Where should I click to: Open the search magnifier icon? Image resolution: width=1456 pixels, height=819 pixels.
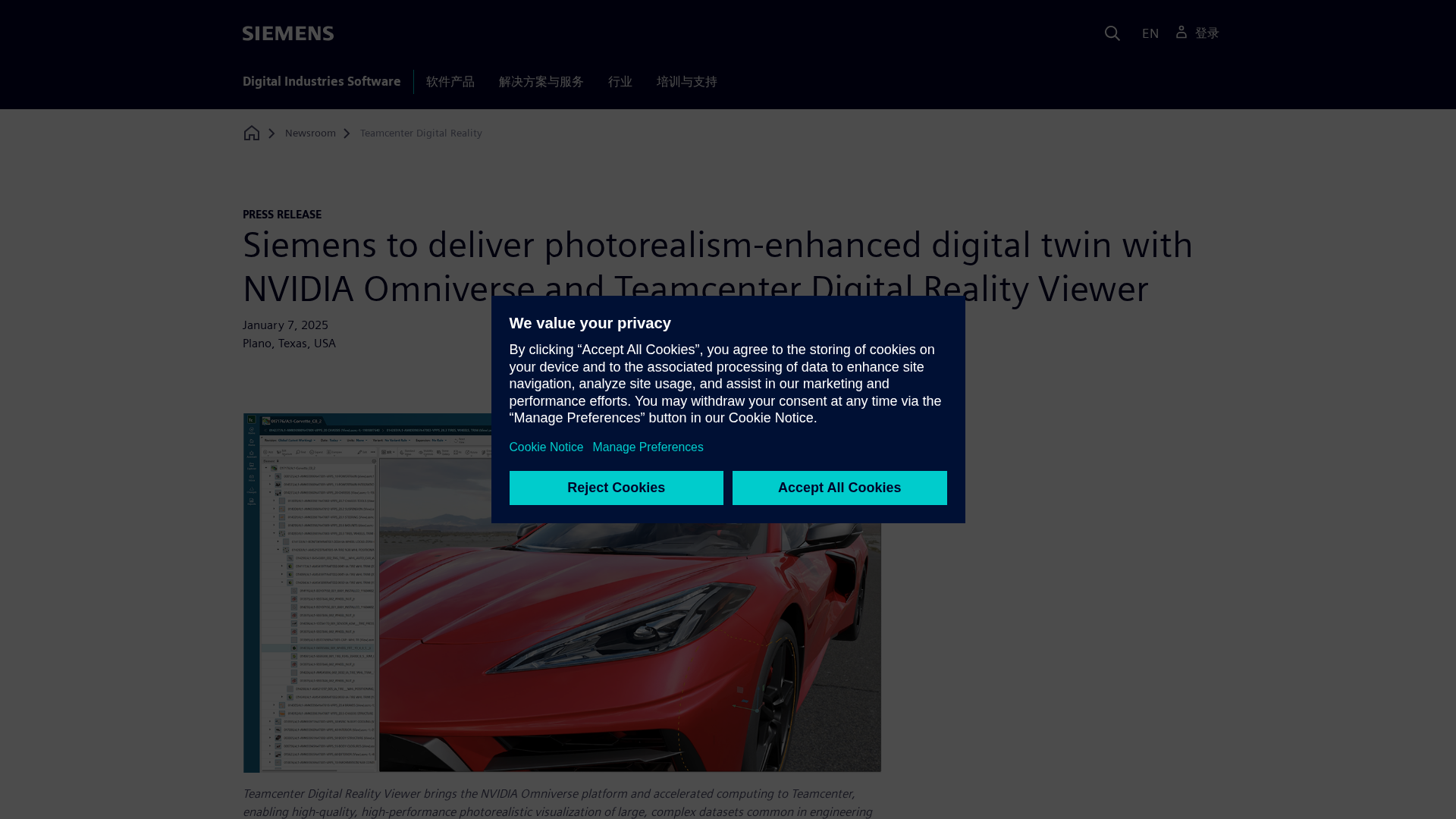1112,33
